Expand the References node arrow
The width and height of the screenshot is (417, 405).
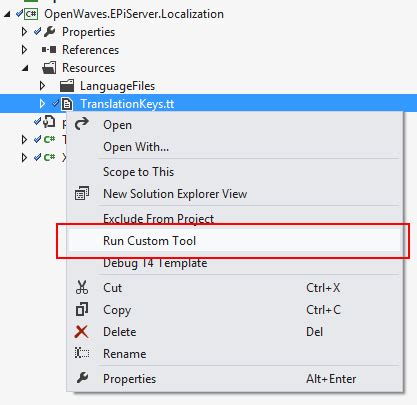pyautogui.click(x=24, y=50)
